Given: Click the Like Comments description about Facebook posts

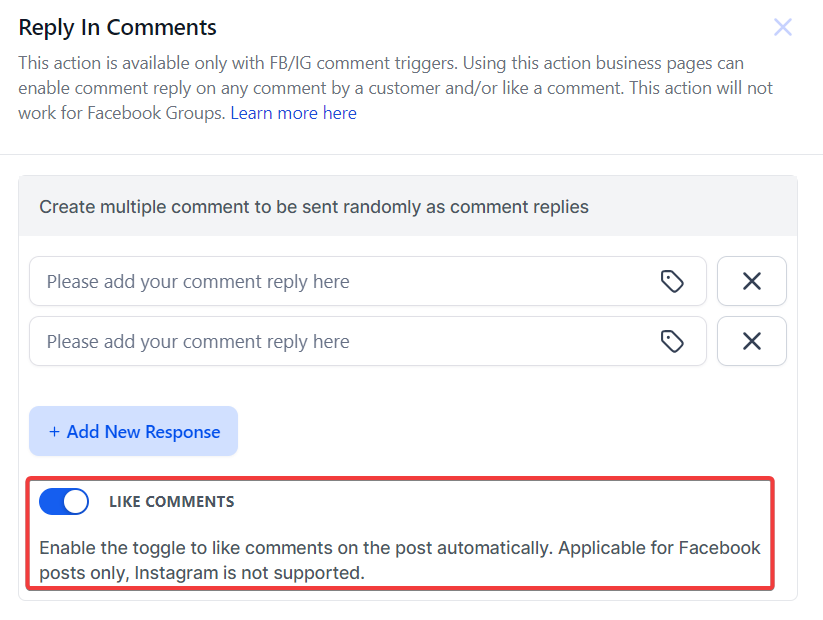Looking at the screenshot, I should click(x=399, y=548).
